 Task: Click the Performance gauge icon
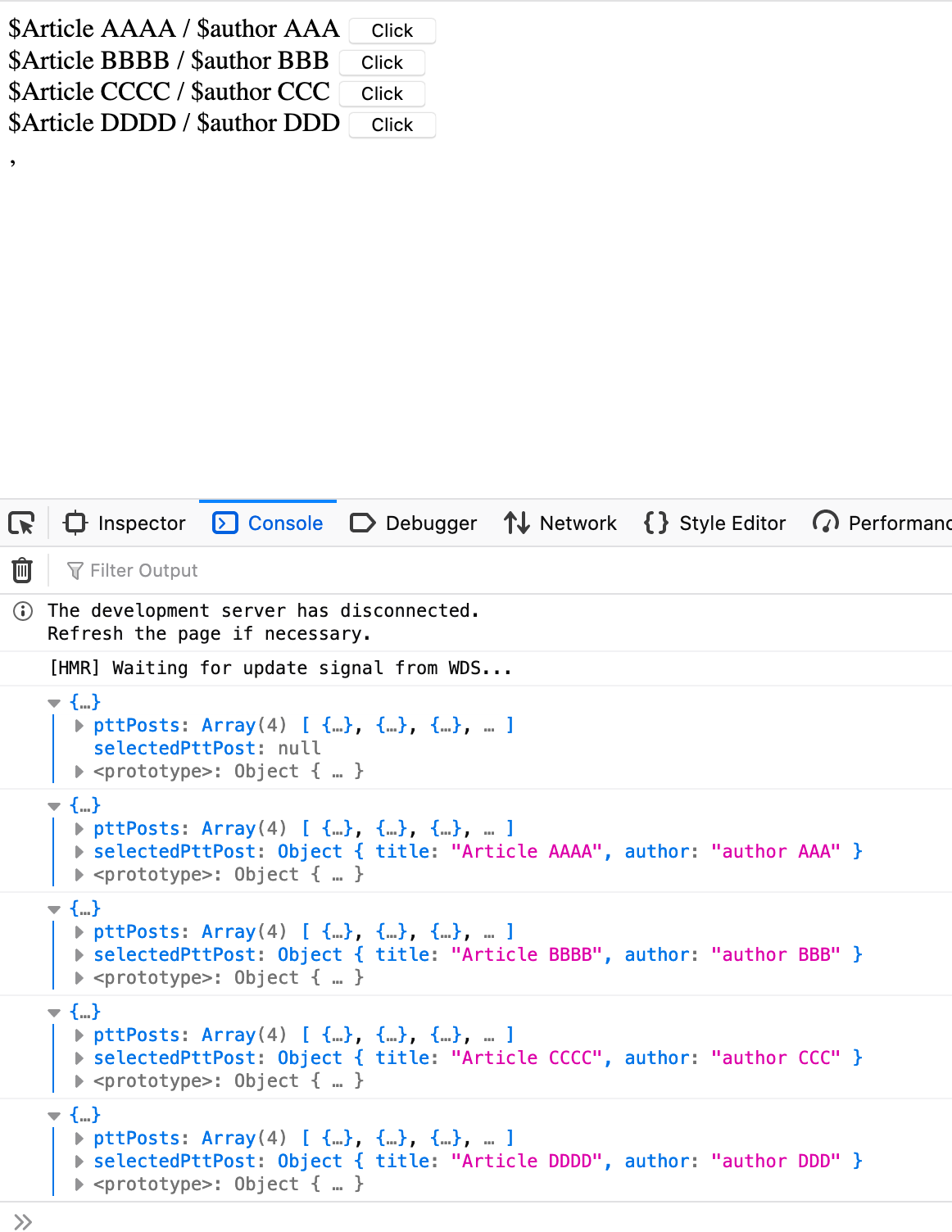click(x=826, y=523)
